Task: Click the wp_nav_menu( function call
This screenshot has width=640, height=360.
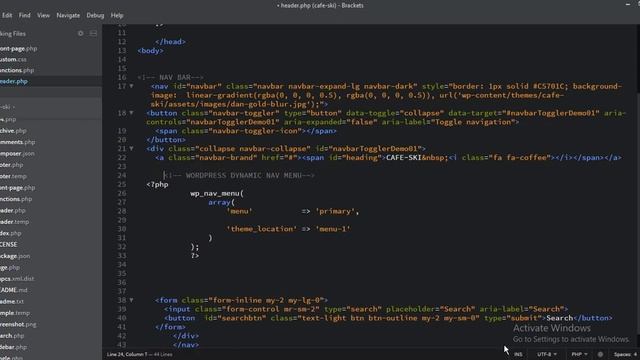Action: (217, 193)
